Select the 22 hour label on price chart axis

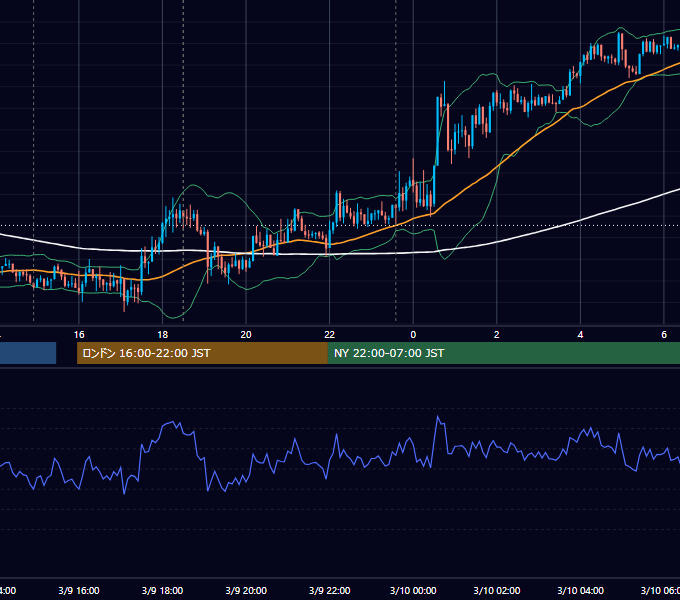(x=330, y=335)
